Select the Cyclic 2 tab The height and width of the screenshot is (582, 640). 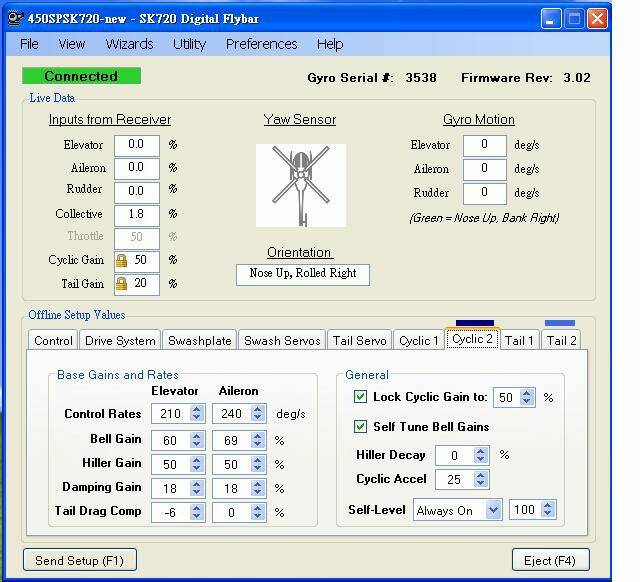pos(472,339)
